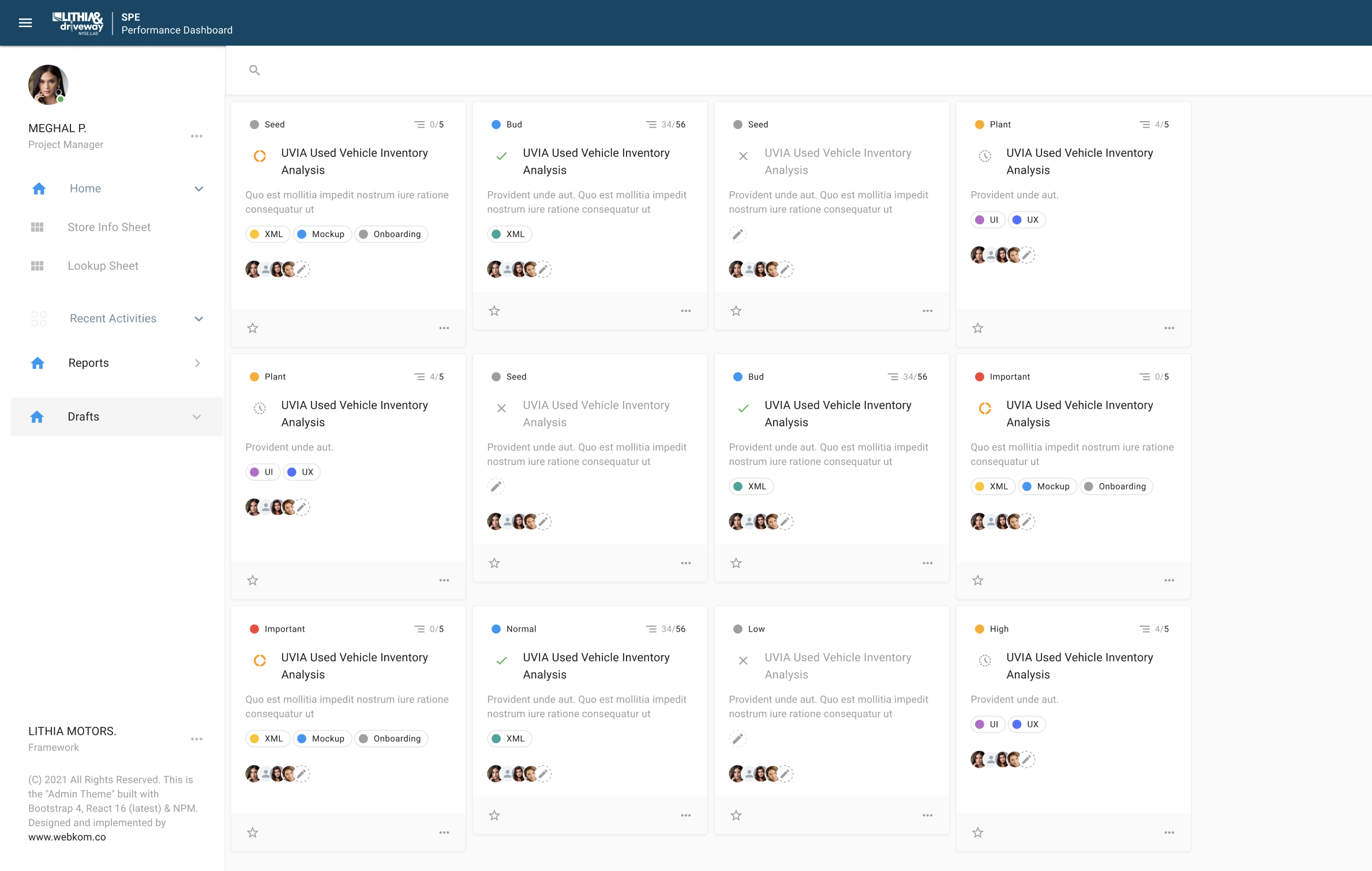Open the three-dot menu on the Bud card
This screenshot has width=1372, height=871.
(686, 310)
